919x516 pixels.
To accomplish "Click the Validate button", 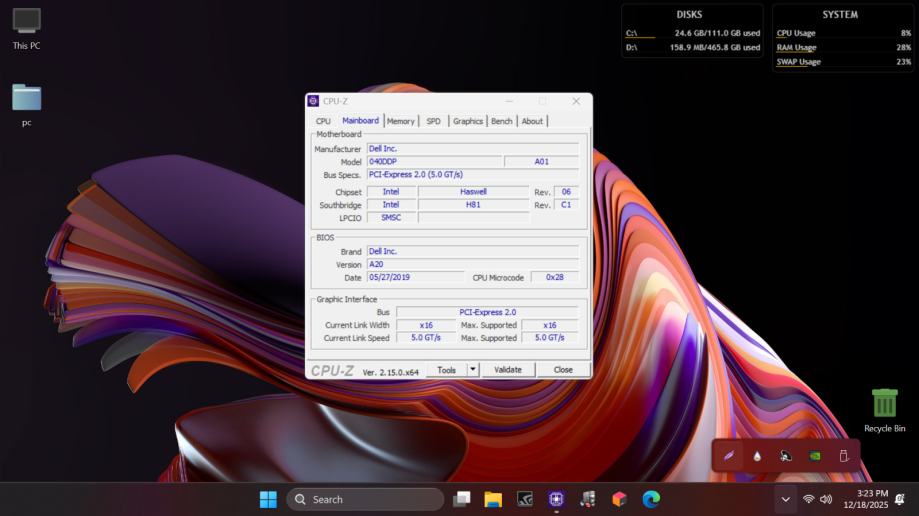I will pos(508,370).
